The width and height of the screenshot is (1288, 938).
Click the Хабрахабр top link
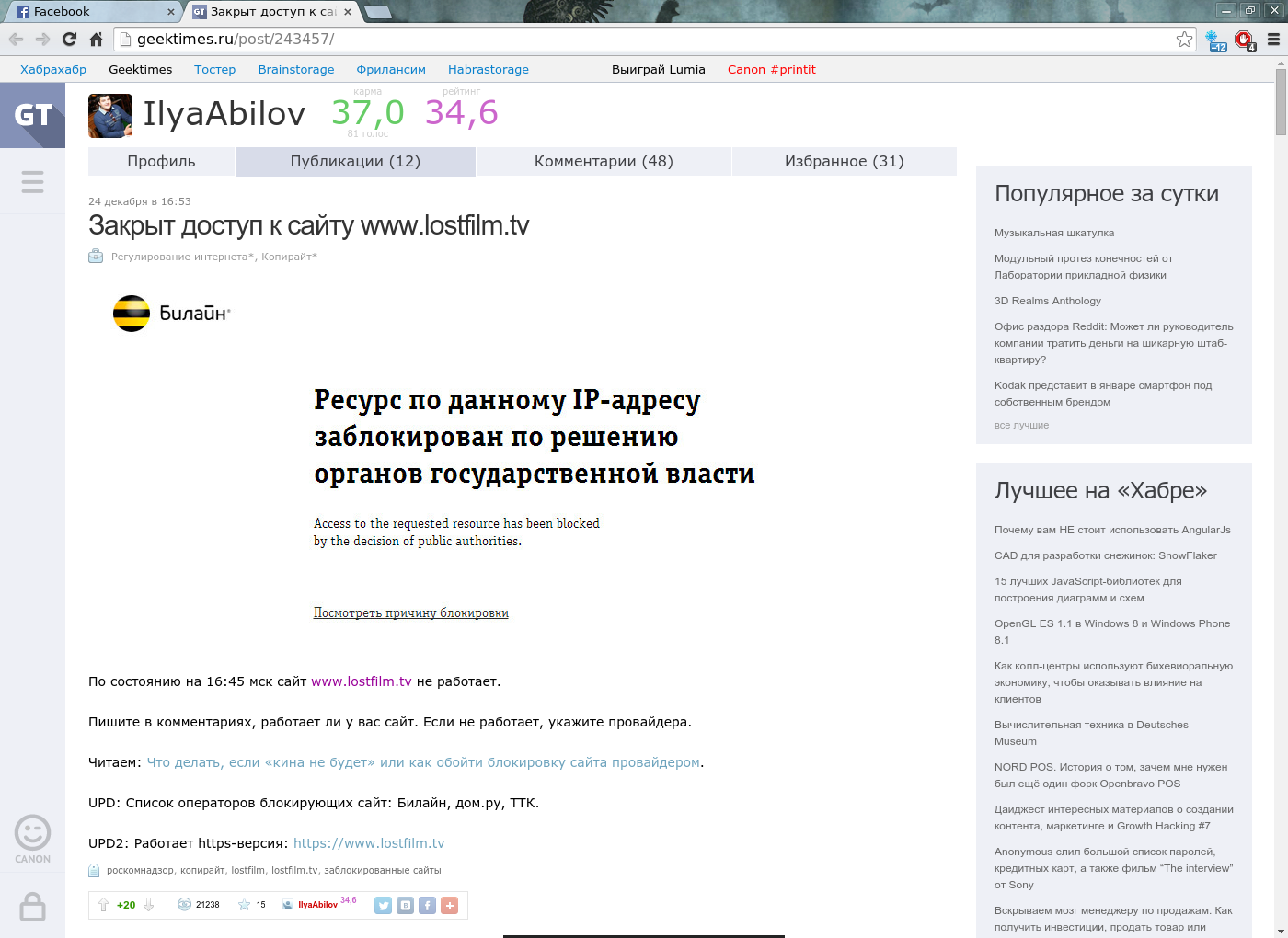click(x=53, y=69)
